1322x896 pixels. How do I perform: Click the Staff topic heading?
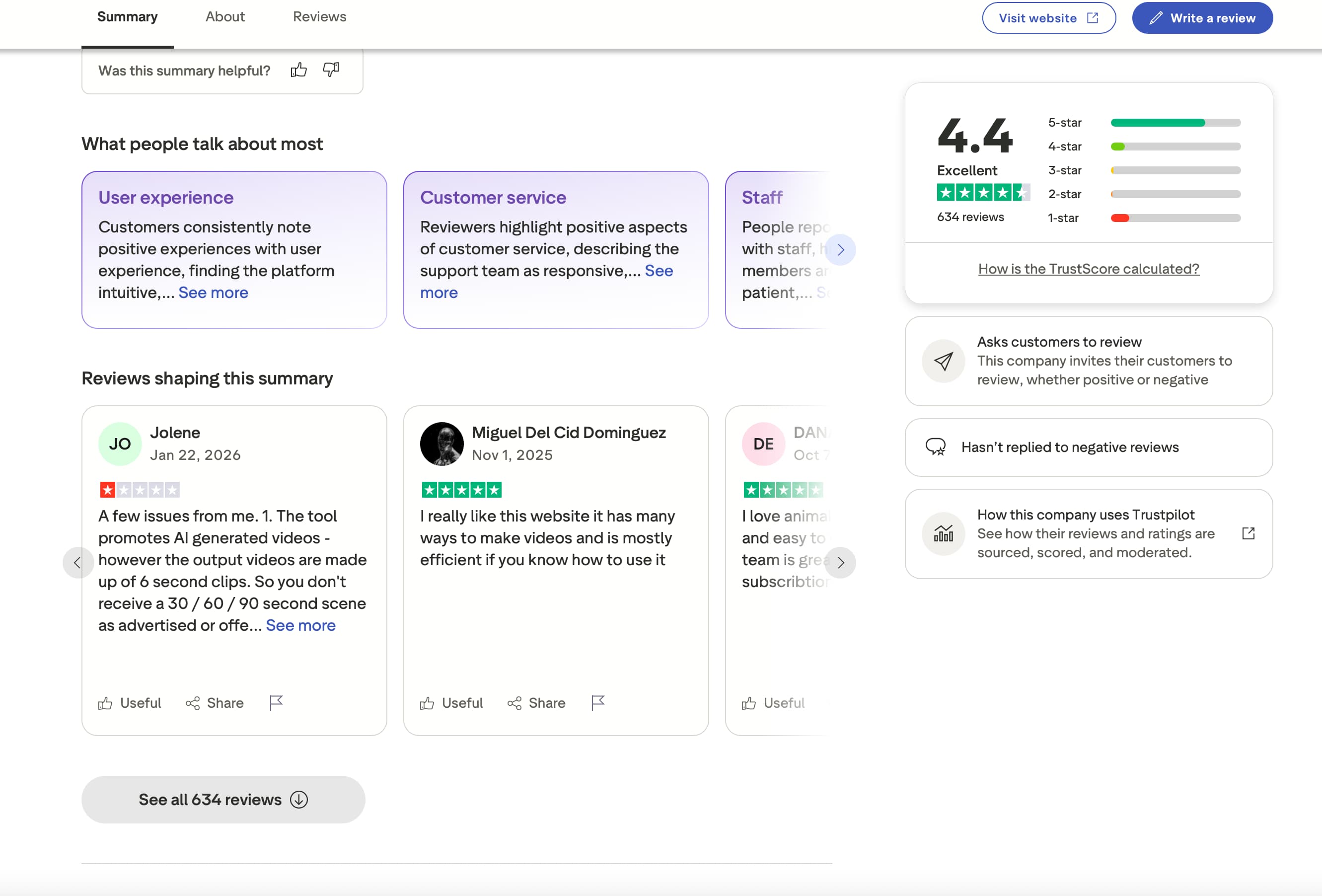click(762, 197)
